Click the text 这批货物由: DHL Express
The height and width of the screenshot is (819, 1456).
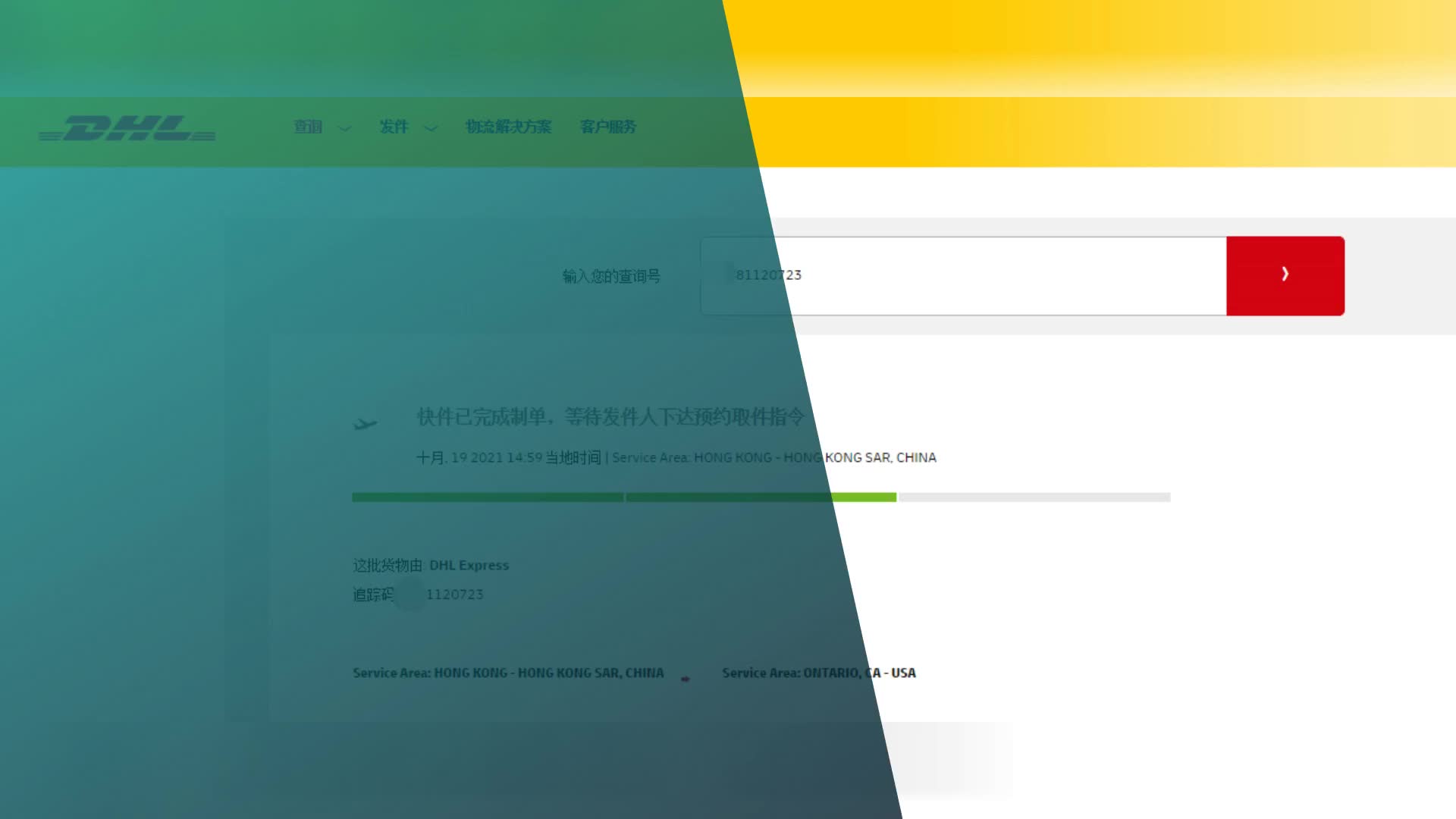(x=431, y=565)
